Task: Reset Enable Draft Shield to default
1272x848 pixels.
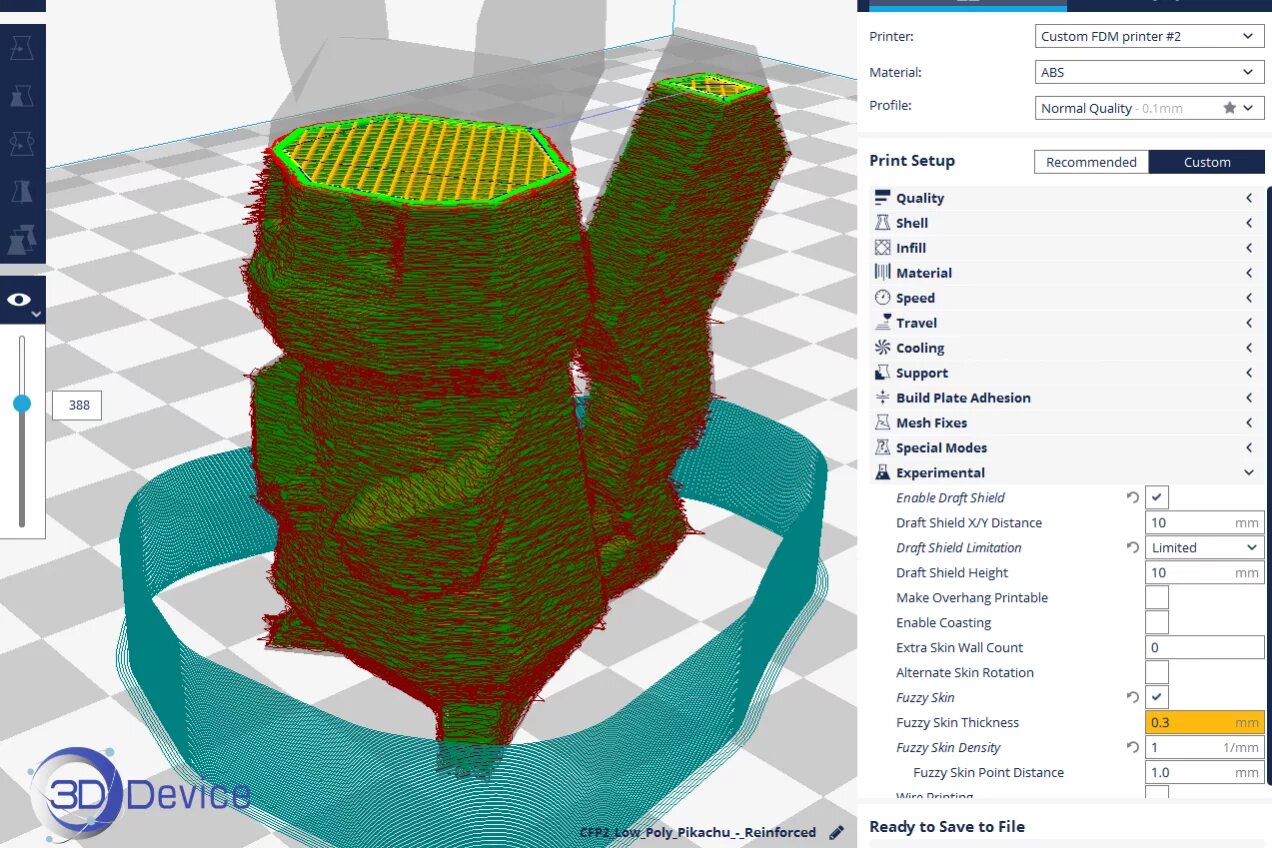Action: click(1132, 497)
